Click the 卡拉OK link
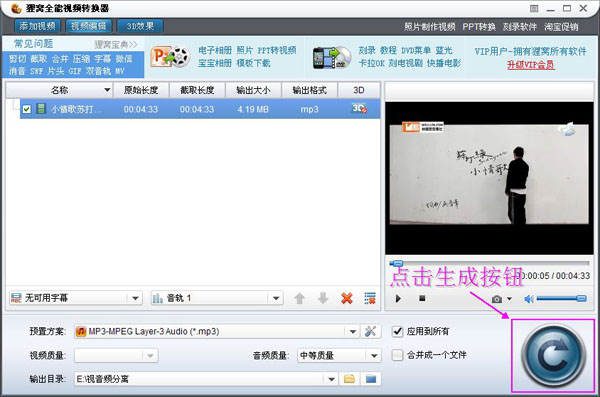The width and height of the screenshot is (600, 397). pos(371,63)
